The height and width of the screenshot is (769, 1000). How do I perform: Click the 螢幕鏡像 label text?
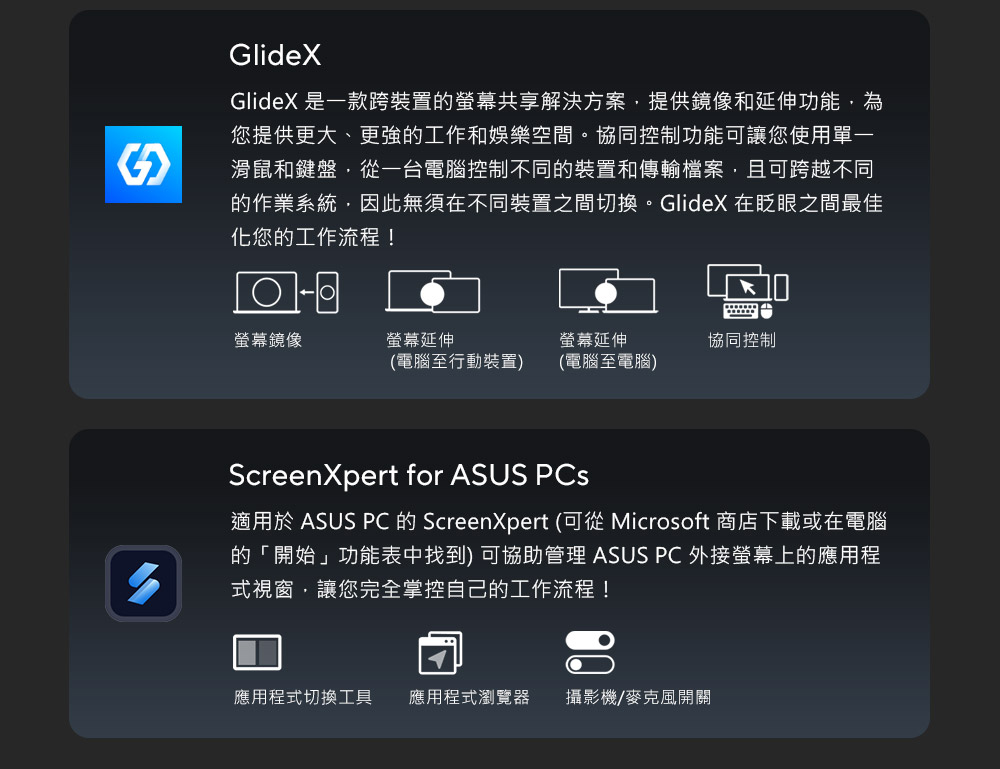(x=268, y=340)
